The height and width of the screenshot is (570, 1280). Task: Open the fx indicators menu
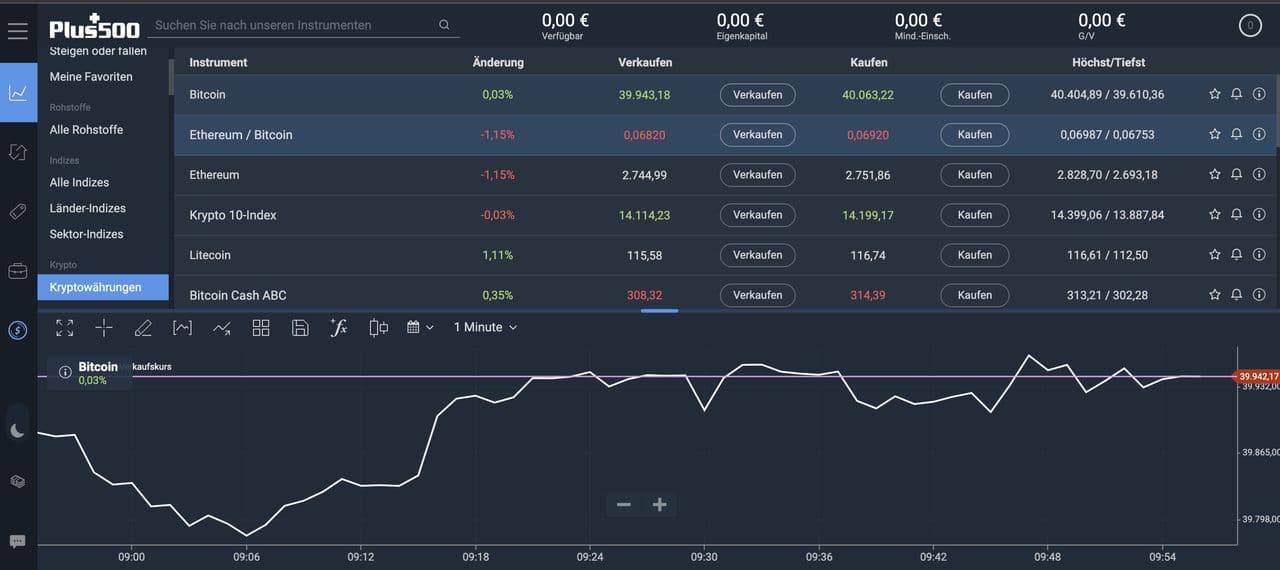339,327
